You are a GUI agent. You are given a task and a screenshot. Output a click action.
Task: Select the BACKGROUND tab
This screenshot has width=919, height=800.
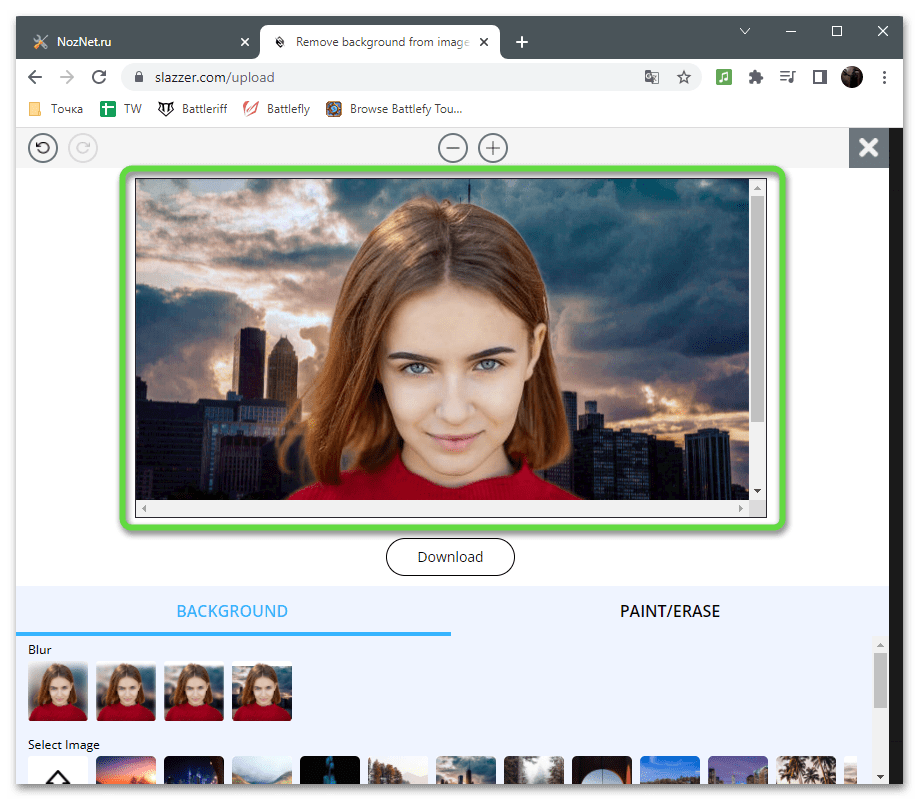[x=232, y=611]
